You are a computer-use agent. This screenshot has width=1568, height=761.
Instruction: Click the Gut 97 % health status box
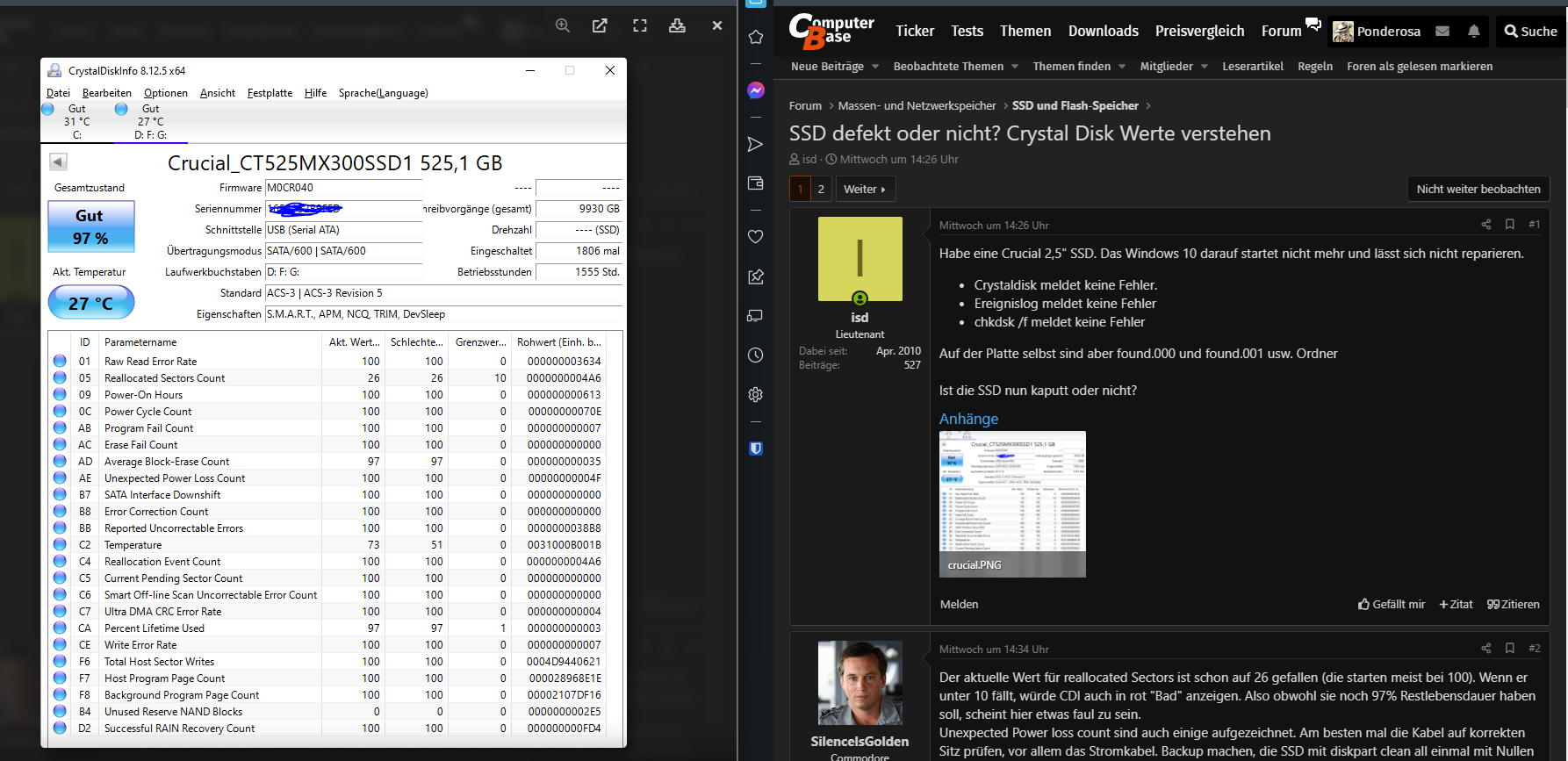click(91, 226)
